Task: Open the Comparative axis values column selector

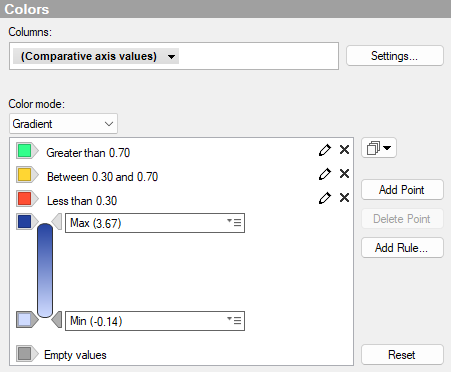Action: point(96,56)
